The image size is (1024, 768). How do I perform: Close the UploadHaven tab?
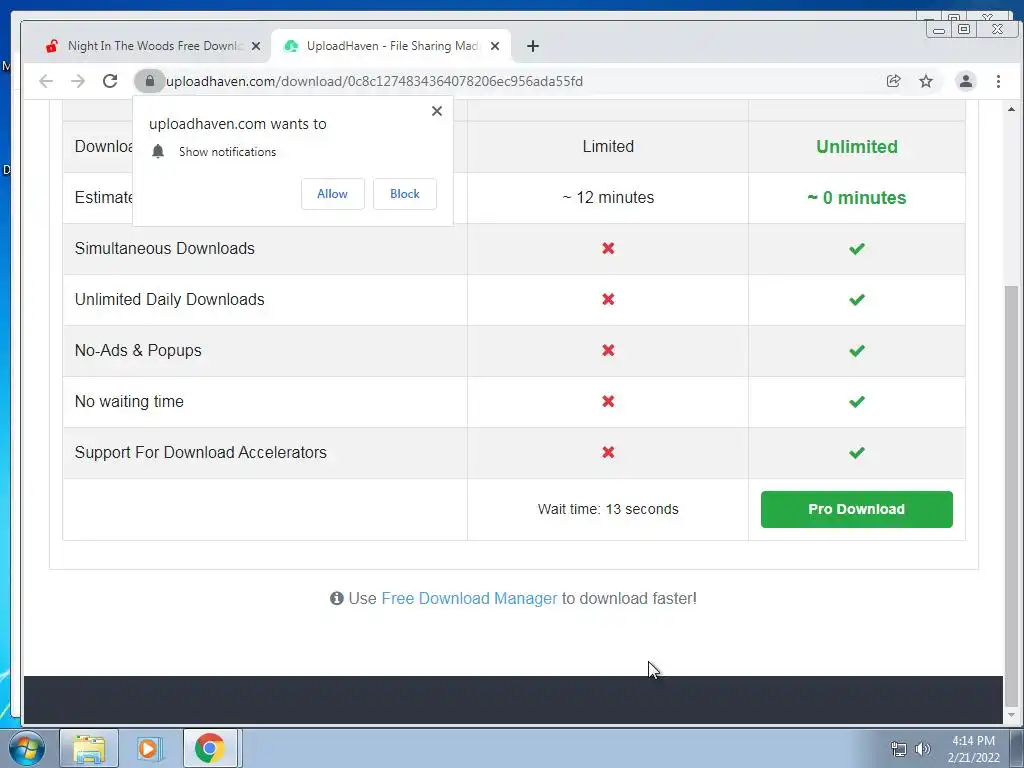point(495,46)
